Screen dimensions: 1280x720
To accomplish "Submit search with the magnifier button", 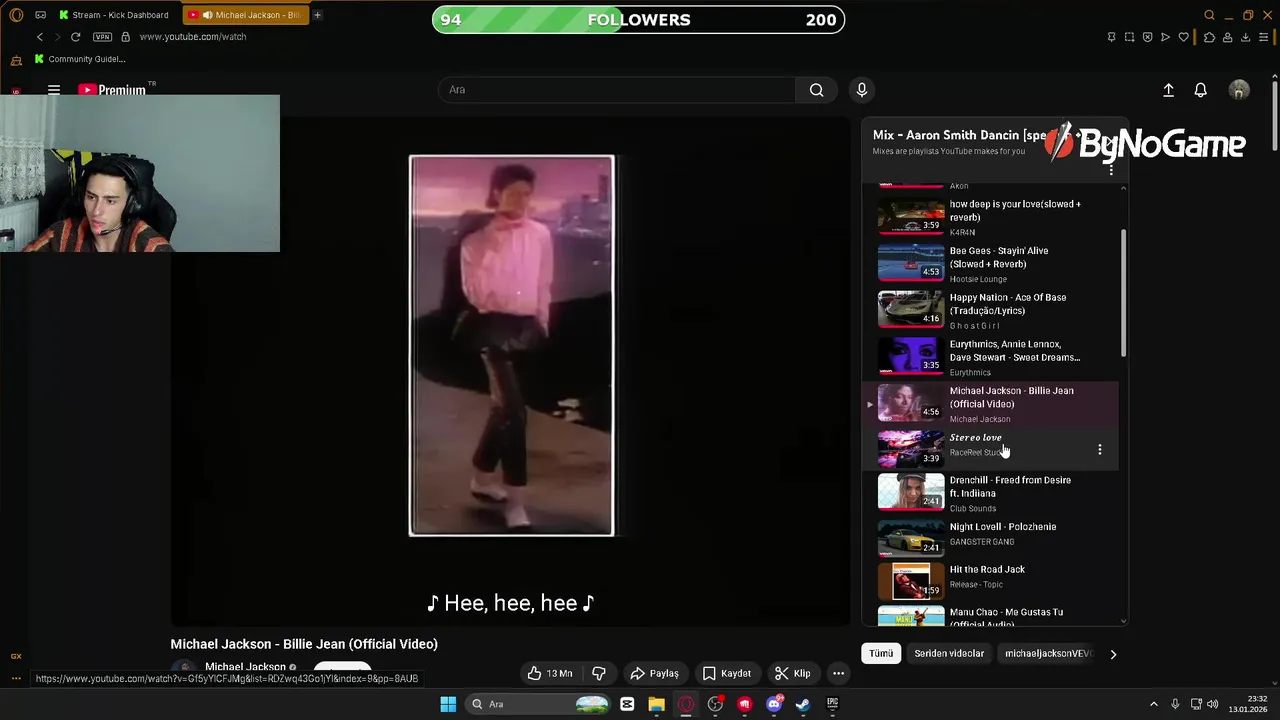I will (x=817, y=90).
